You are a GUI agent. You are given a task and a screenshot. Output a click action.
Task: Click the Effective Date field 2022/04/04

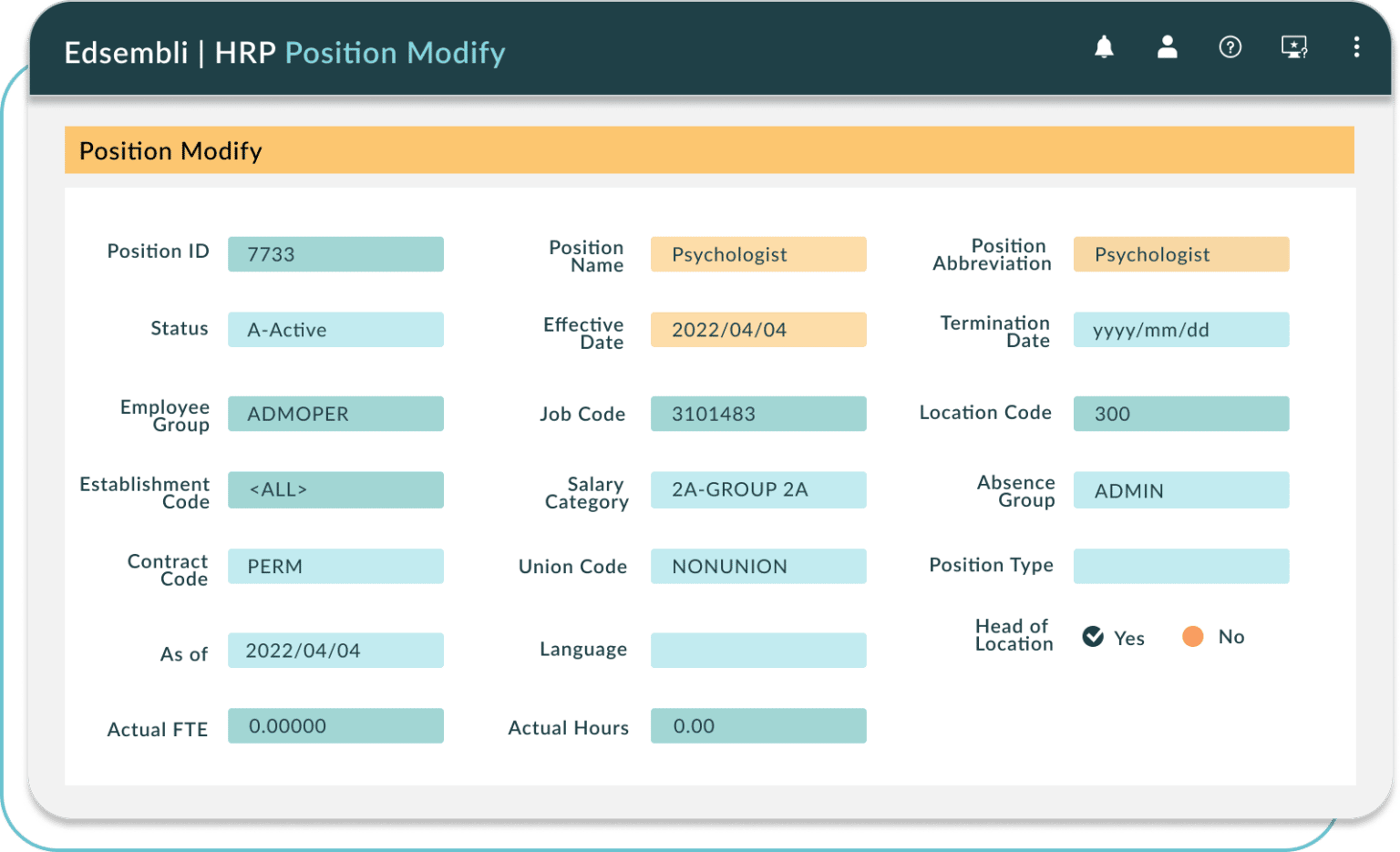pyautogui.click(x=758, y=330)
